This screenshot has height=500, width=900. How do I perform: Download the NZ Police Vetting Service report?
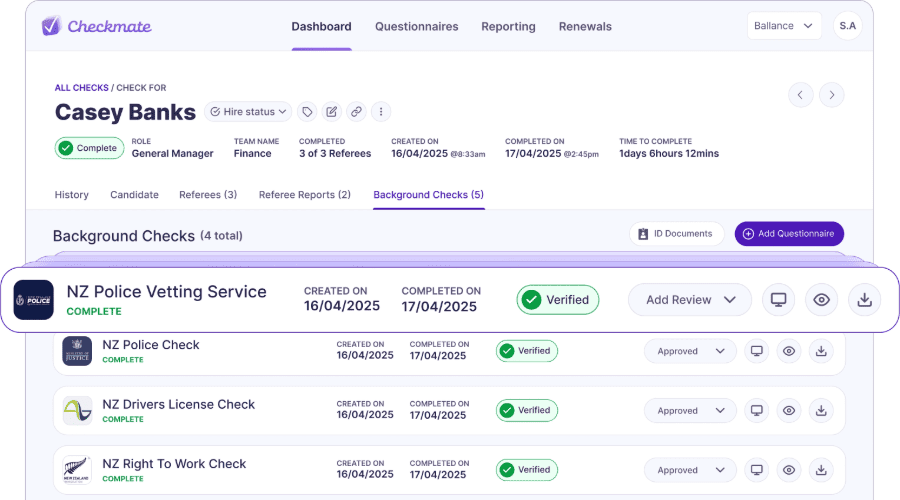point(865,300)
